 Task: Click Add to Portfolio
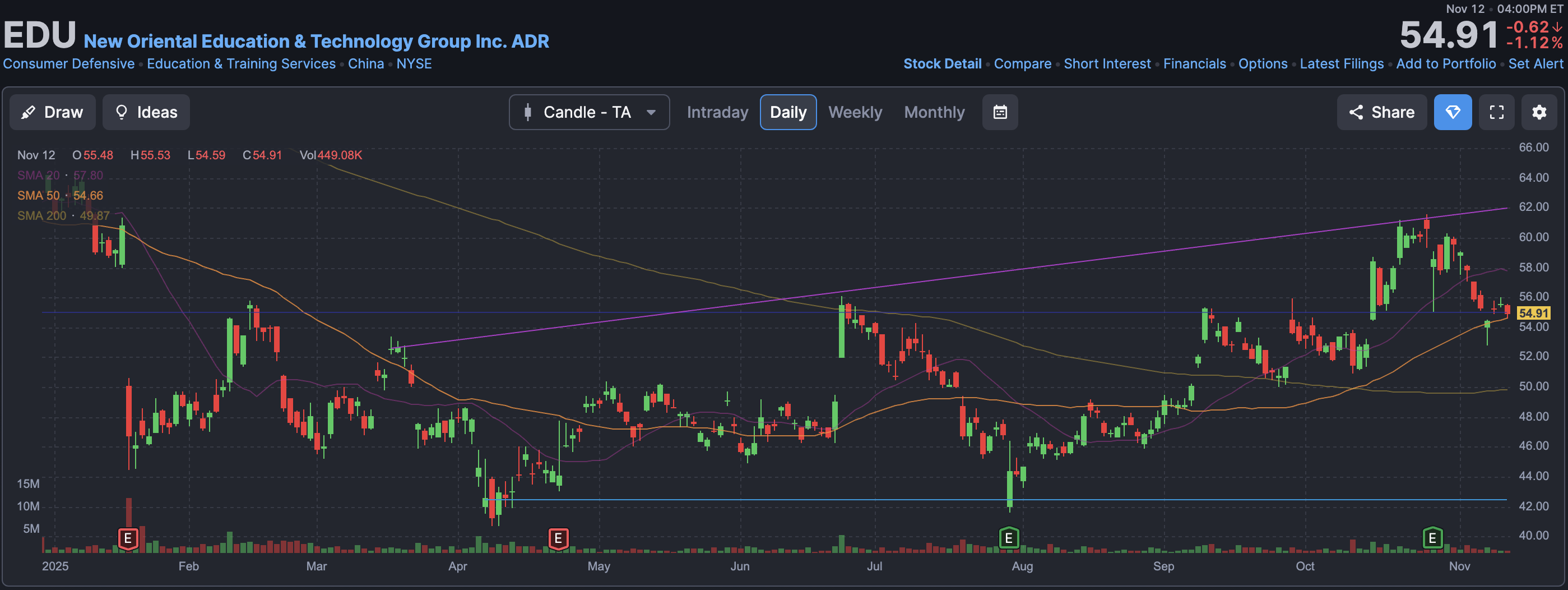pyautogui.click(x=1446, y=64)
